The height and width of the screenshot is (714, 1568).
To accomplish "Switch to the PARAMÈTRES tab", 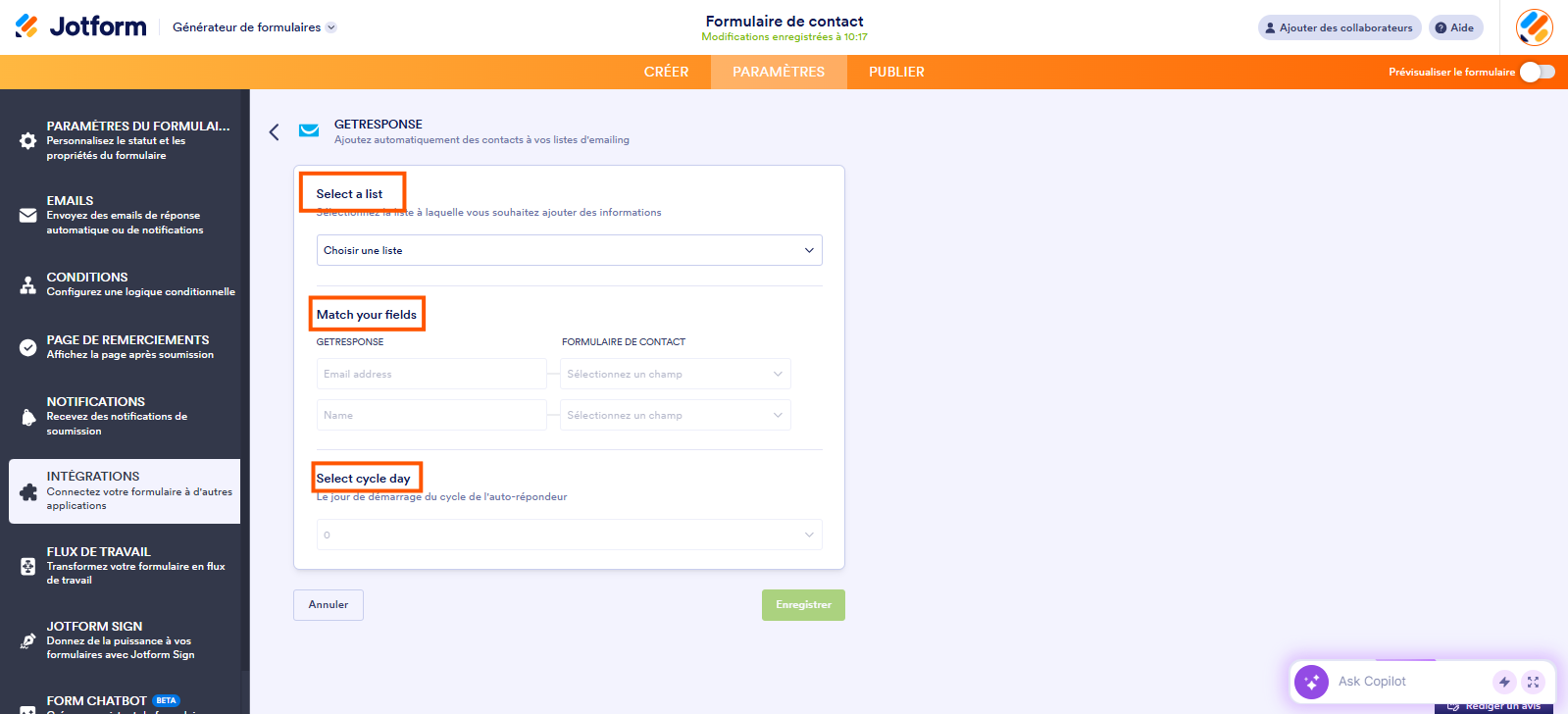I will tap(779, 72).
